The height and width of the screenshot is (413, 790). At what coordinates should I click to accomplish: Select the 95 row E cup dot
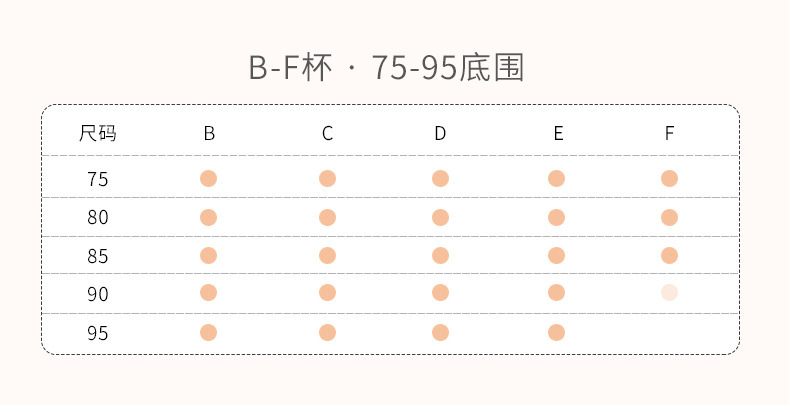tap(556, 332)
